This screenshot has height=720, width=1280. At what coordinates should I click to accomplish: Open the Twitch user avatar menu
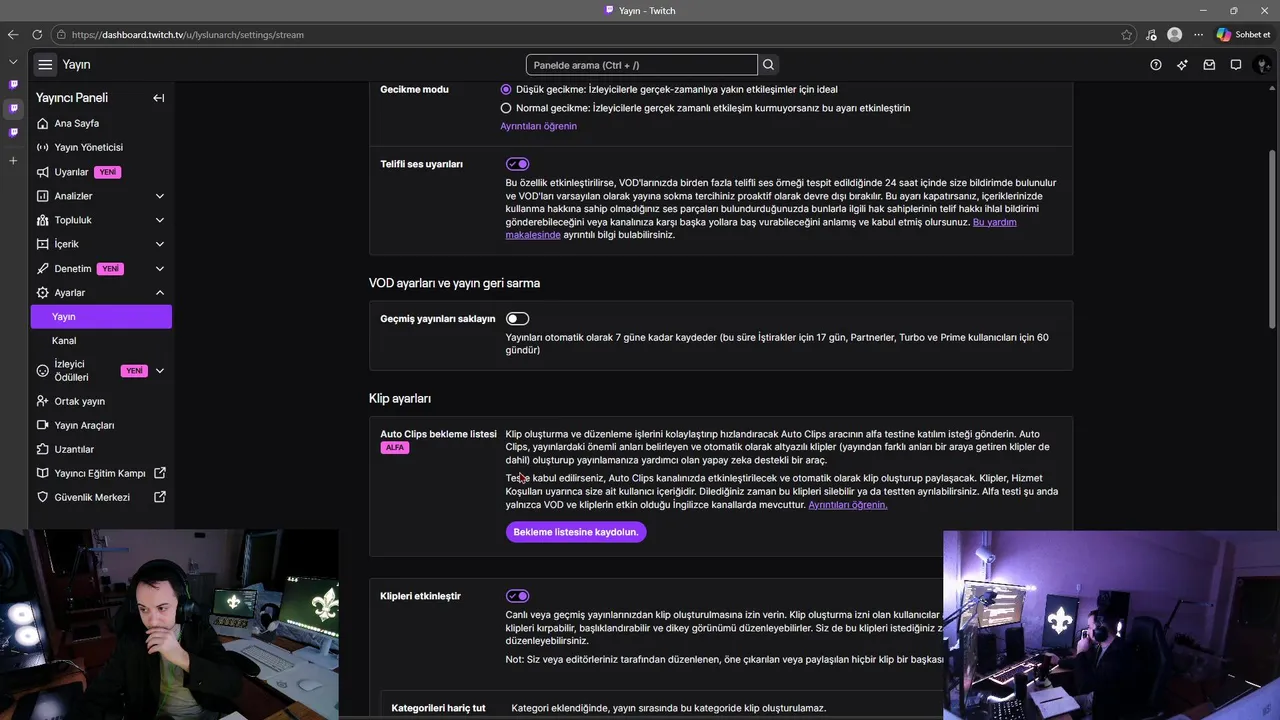pyautogui.click(x=1263, y=65)
